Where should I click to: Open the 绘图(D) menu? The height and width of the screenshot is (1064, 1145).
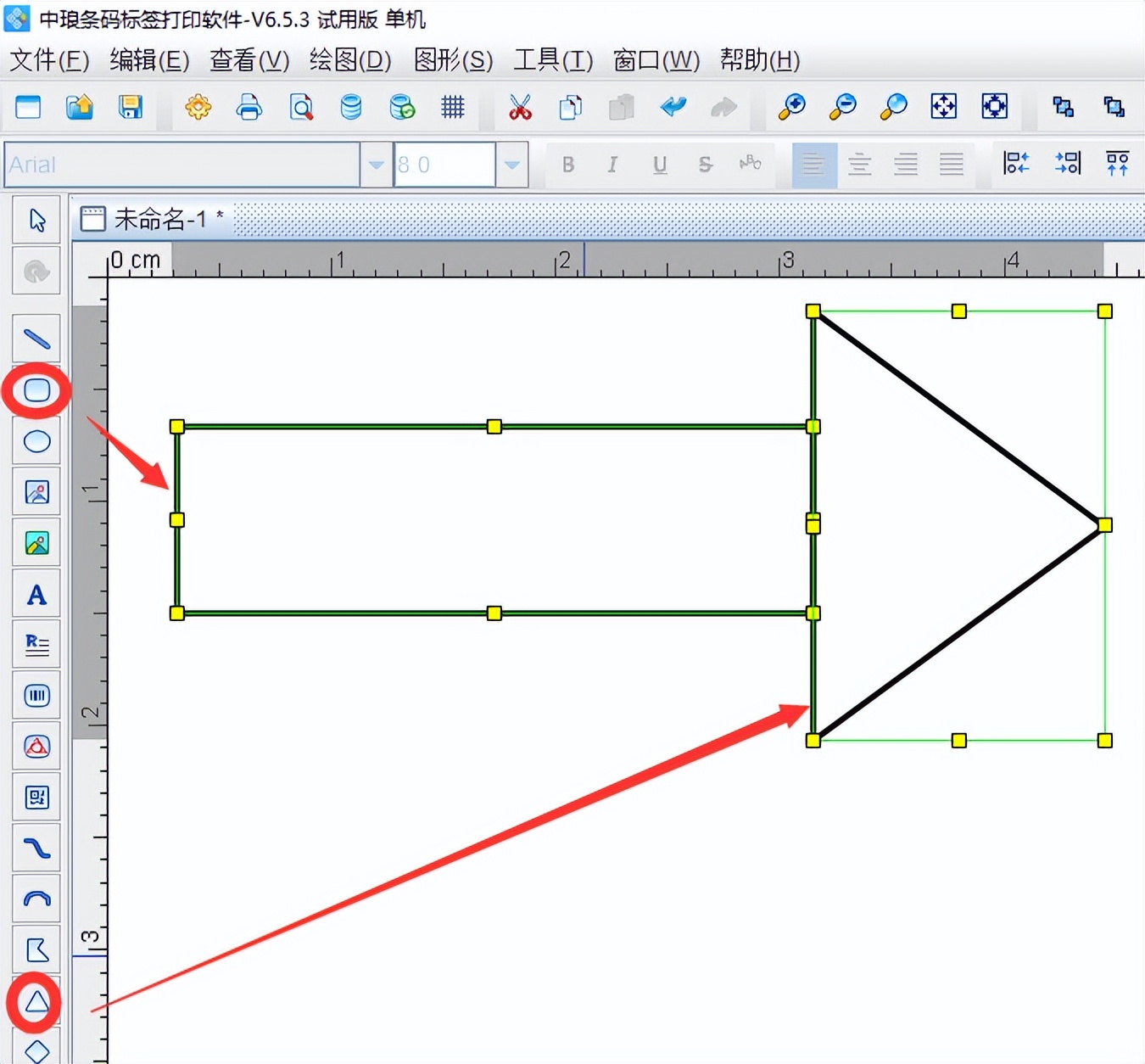[350, 60]
